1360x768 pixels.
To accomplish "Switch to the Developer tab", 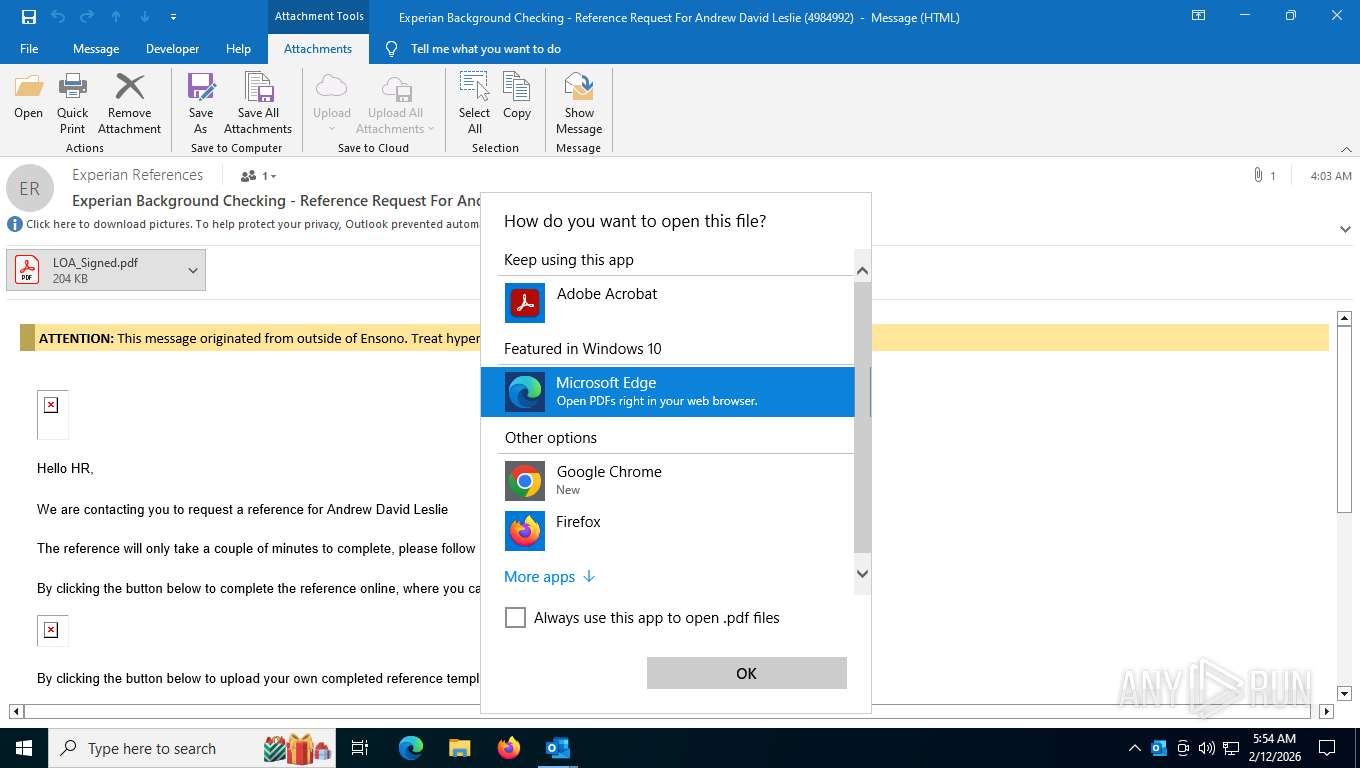I will tap(172, 48).
